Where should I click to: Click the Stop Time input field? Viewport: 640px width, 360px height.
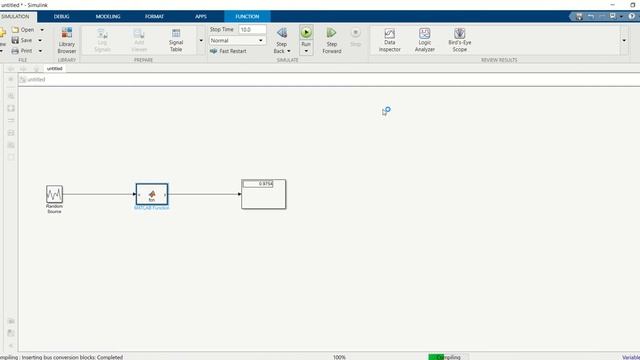click(x=252, y=29)
